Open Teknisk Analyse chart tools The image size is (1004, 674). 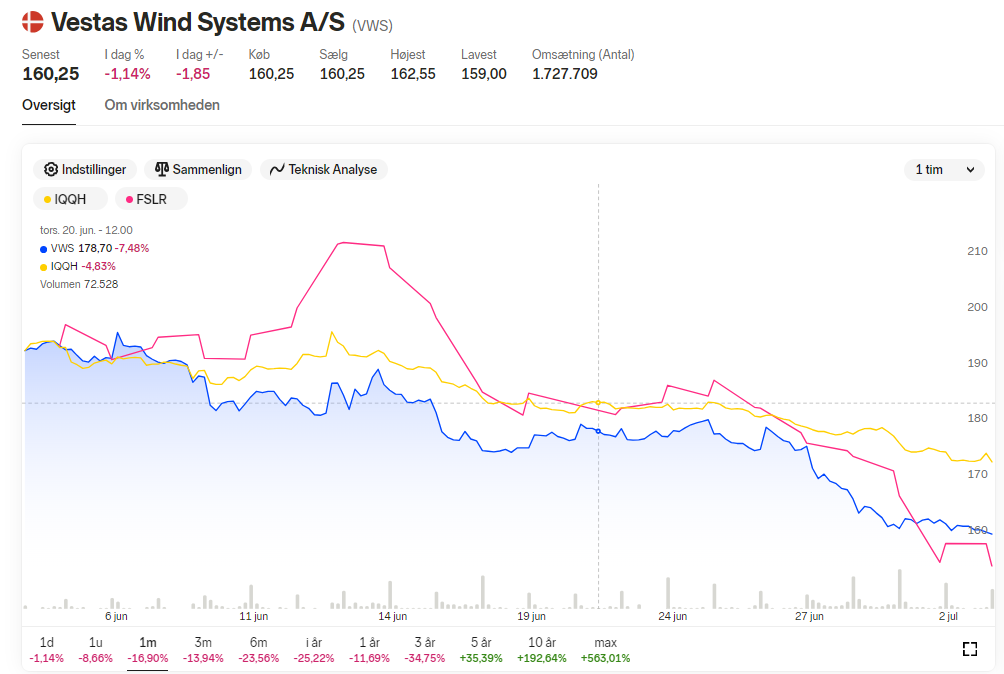(x=323, y=170)
